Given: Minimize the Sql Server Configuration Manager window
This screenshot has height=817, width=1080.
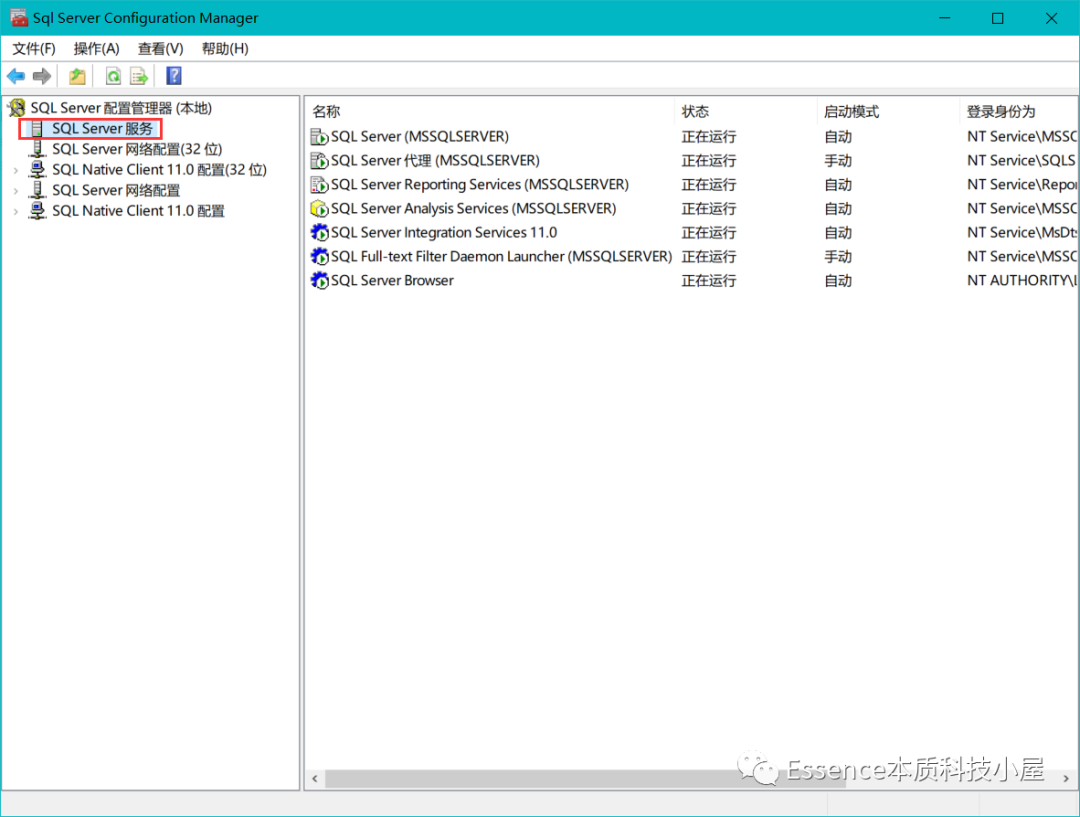Looking at the screenshot, I should pyautogui.click(x=945, y=18).
